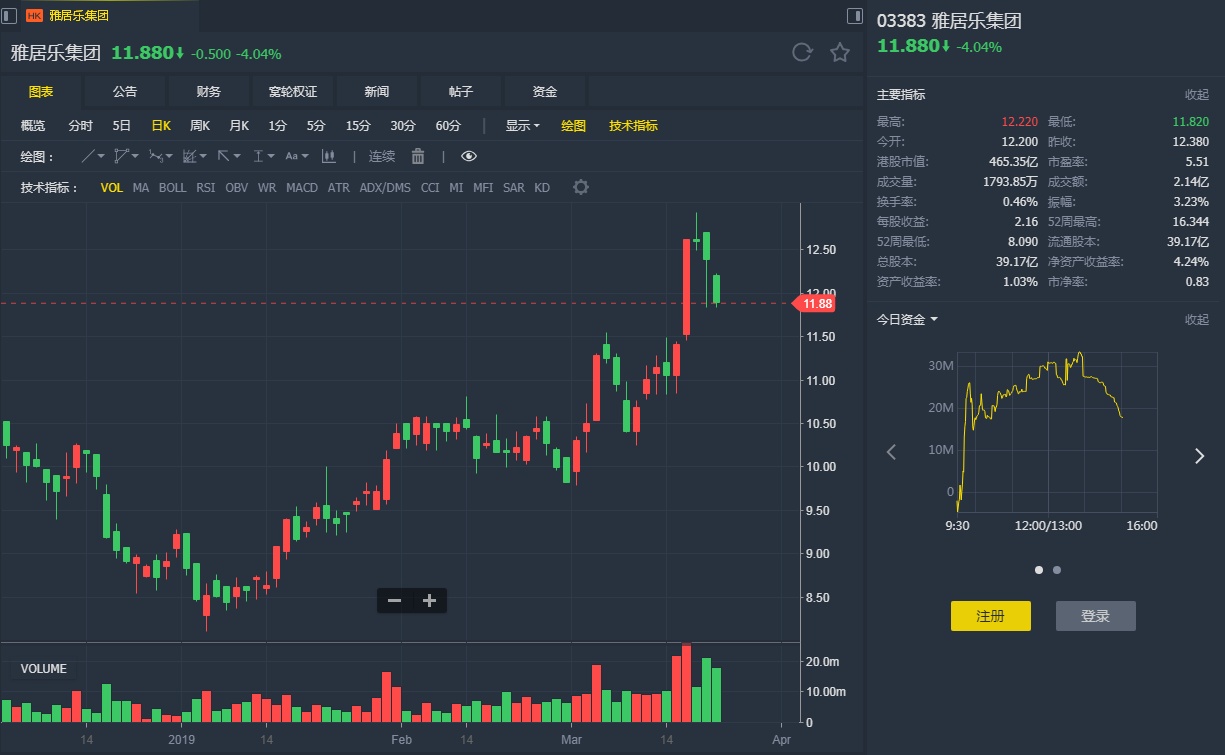
Task: Enable the MACD technical indicator
Action: (302, 187)
